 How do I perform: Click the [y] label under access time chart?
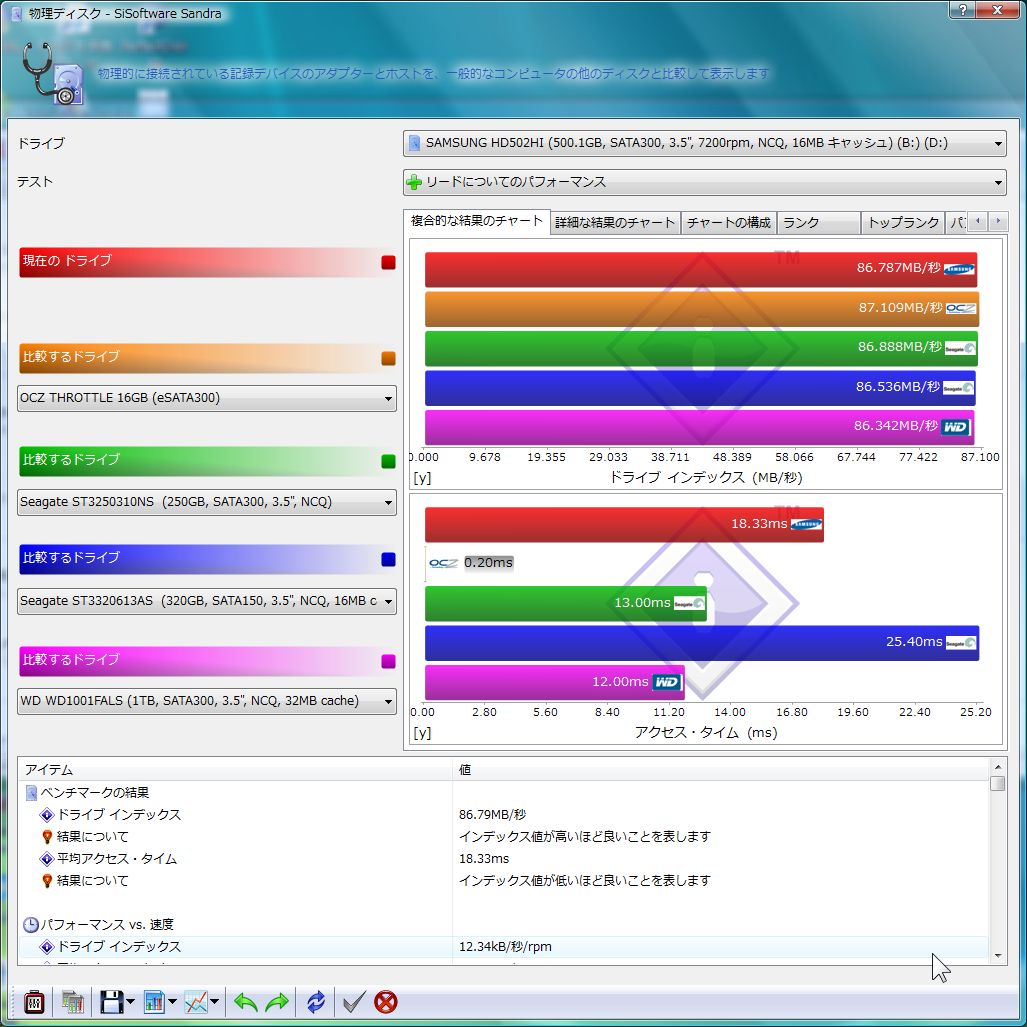[422, 733]
